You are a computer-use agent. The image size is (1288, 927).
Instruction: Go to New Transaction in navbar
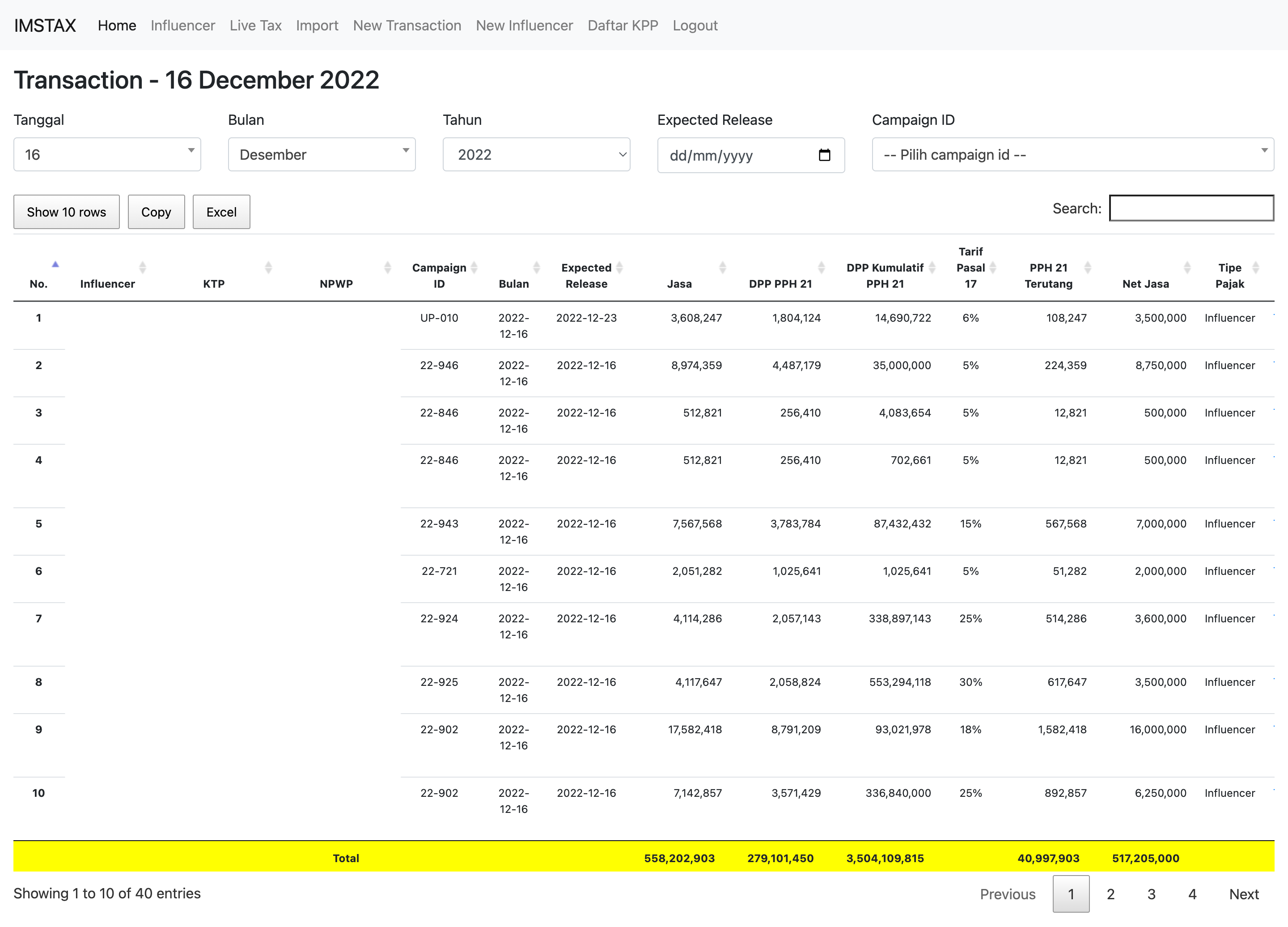(407, 26)
